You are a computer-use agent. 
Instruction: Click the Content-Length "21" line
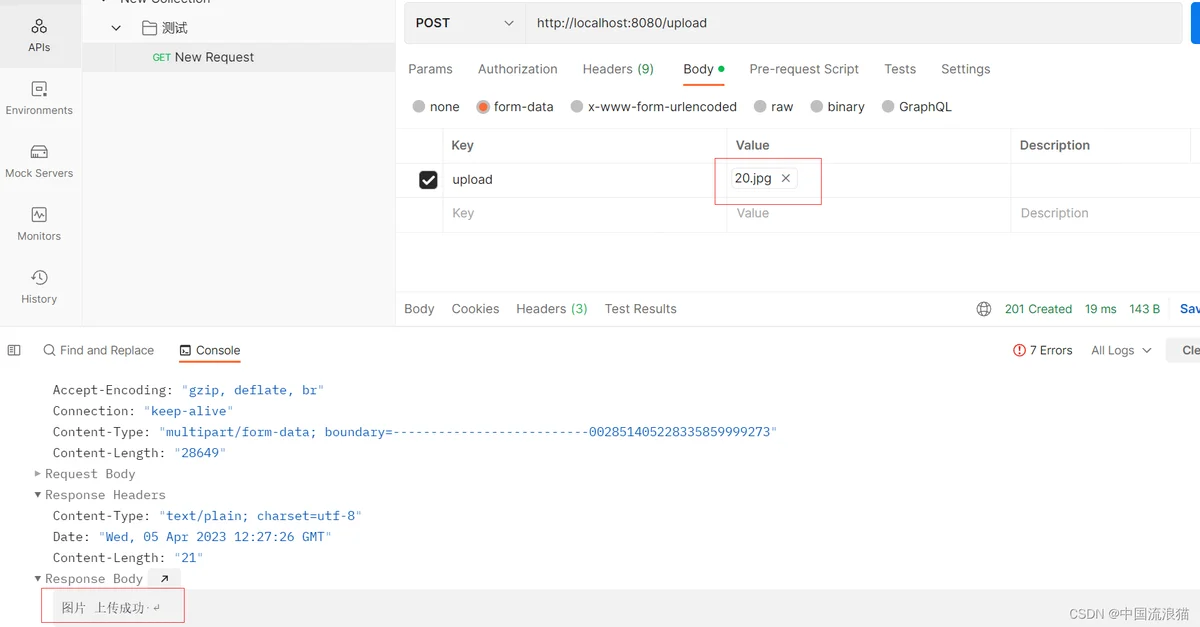click(x=128, y=558)
